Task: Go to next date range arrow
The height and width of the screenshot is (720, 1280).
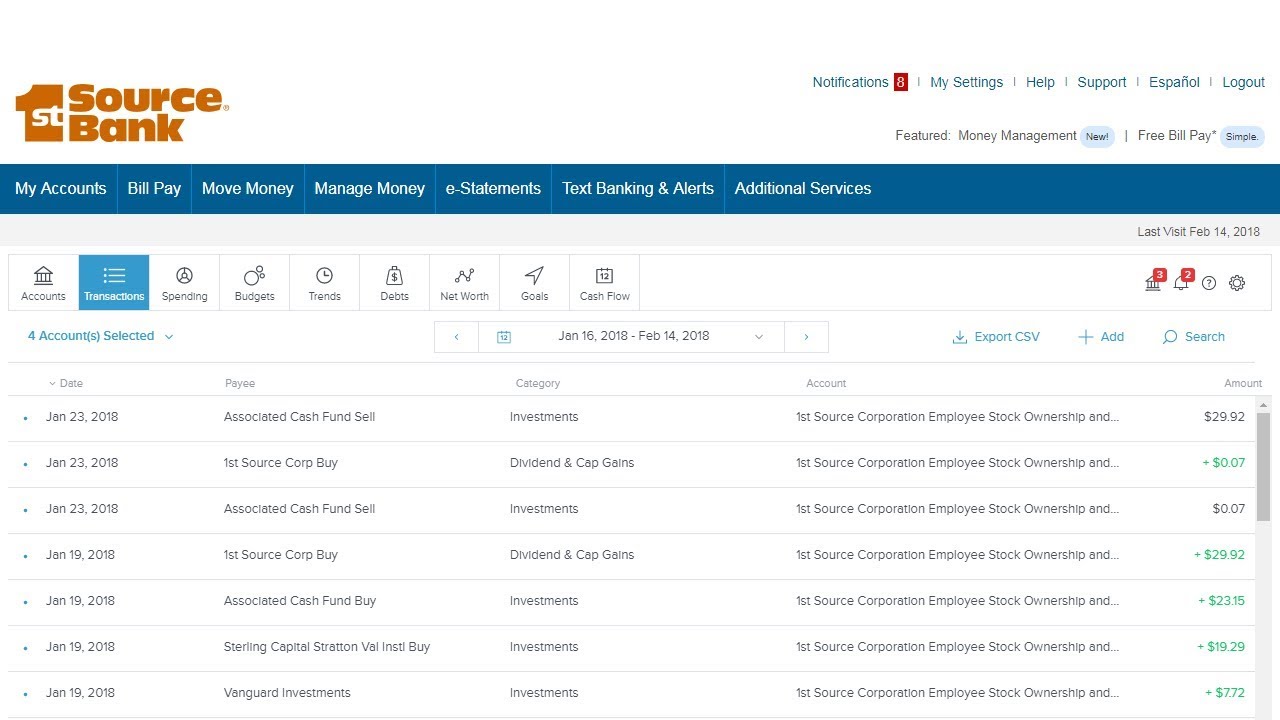Action: point(806,337)
